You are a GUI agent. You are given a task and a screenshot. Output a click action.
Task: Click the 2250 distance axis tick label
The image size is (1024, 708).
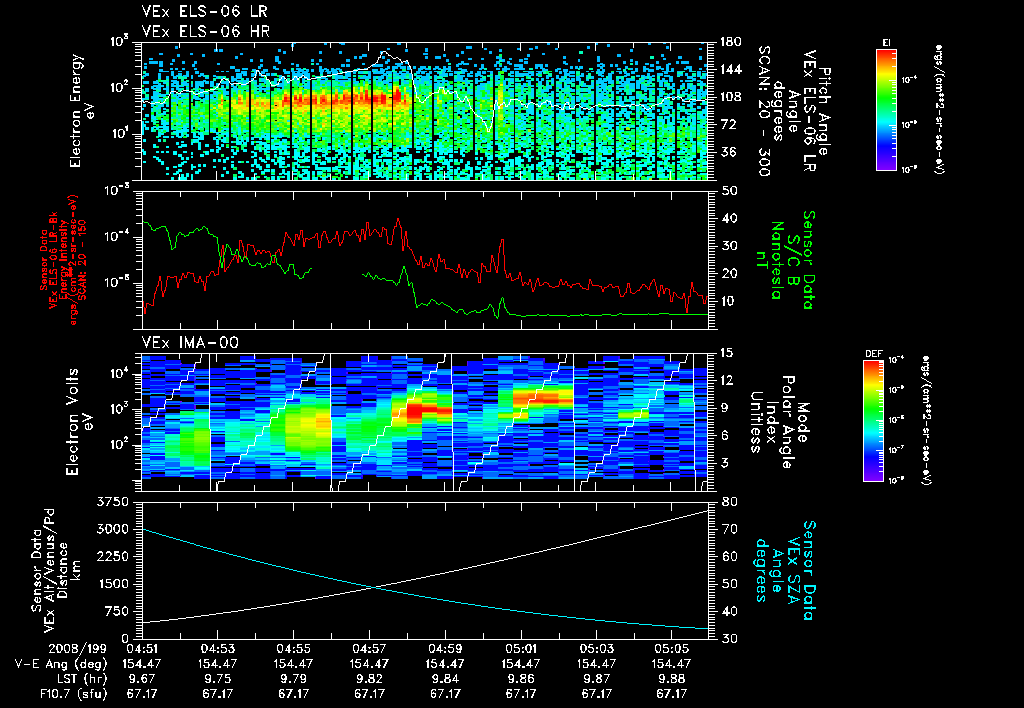[x=112, y=556]
